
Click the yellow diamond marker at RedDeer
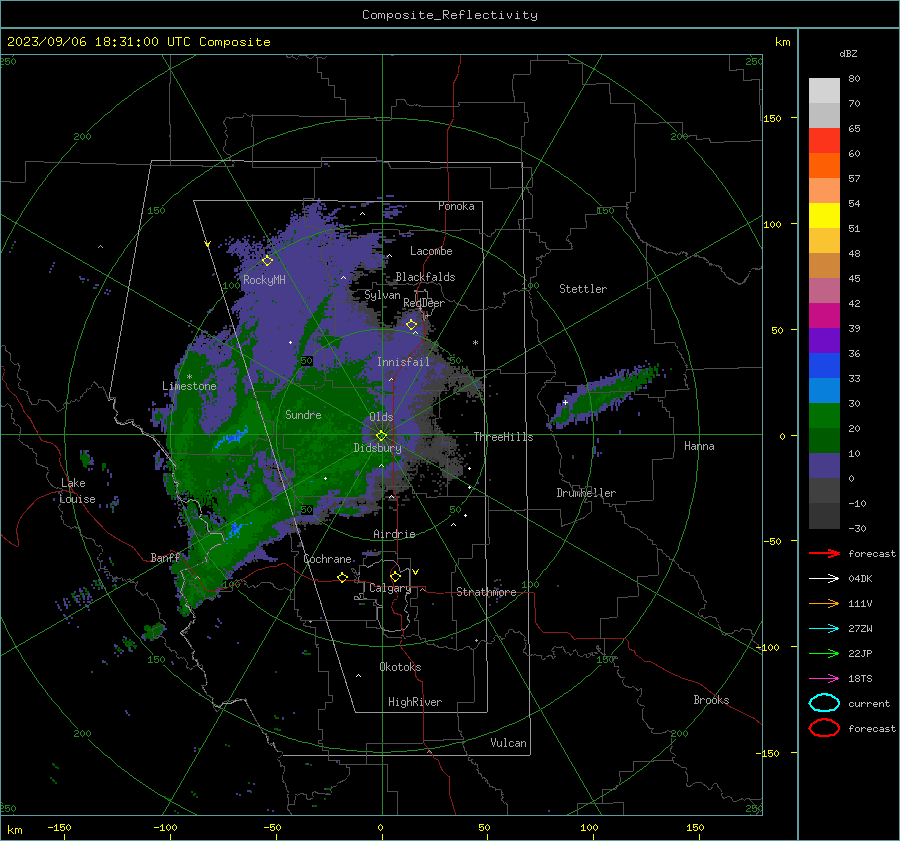pyautogui.click(x=412, y=325)
